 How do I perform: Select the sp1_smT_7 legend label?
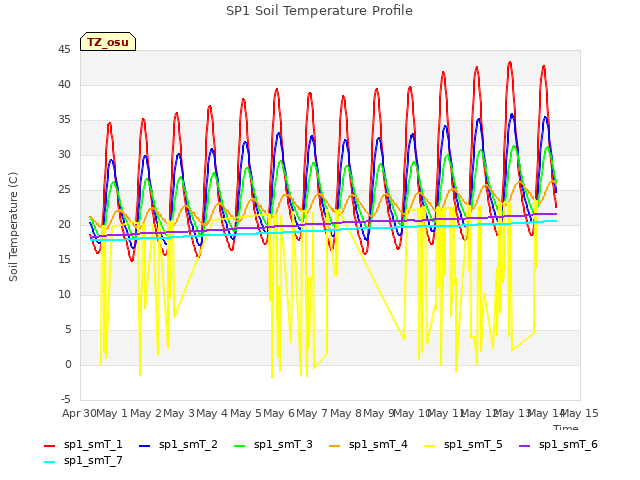pos(93,460)
